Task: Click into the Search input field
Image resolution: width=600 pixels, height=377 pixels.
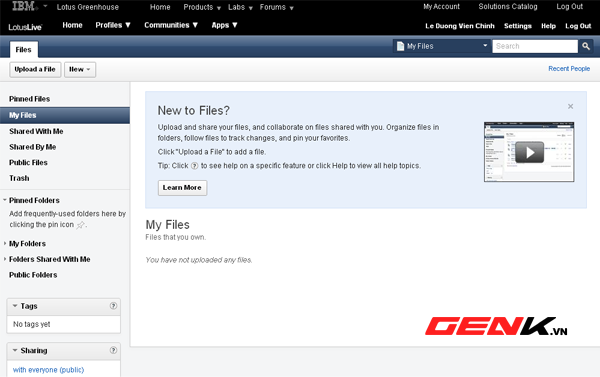Action: point(535,46)
